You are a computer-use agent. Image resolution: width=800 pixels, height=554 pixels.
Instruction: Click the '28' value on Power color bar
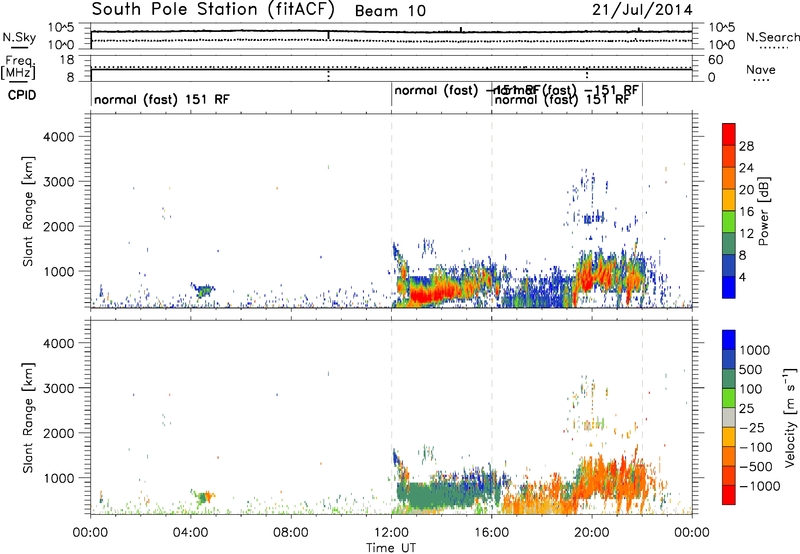[x=746, y=146]
